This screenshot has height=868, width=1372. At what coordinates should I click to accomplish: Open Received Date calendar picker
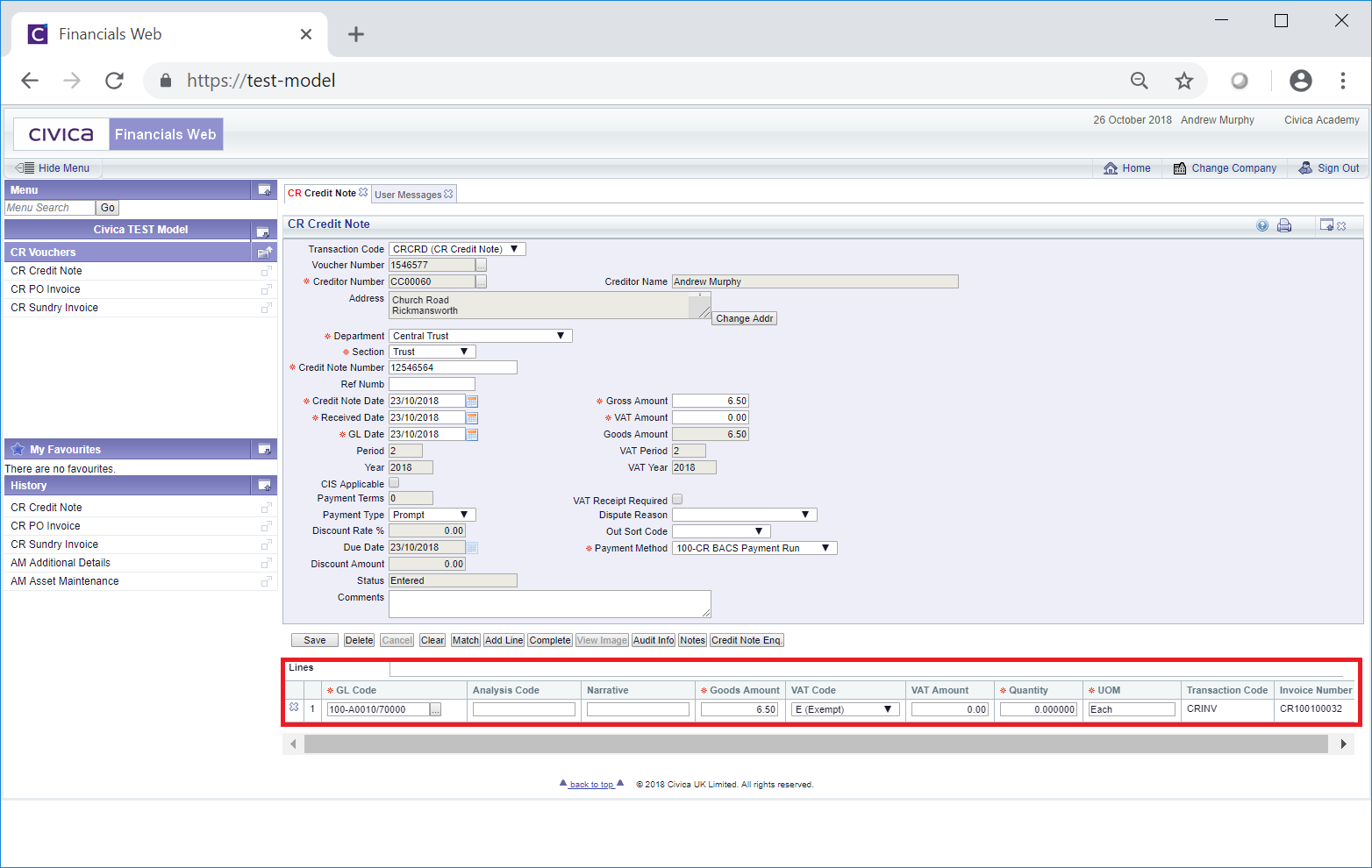[472, 418]
